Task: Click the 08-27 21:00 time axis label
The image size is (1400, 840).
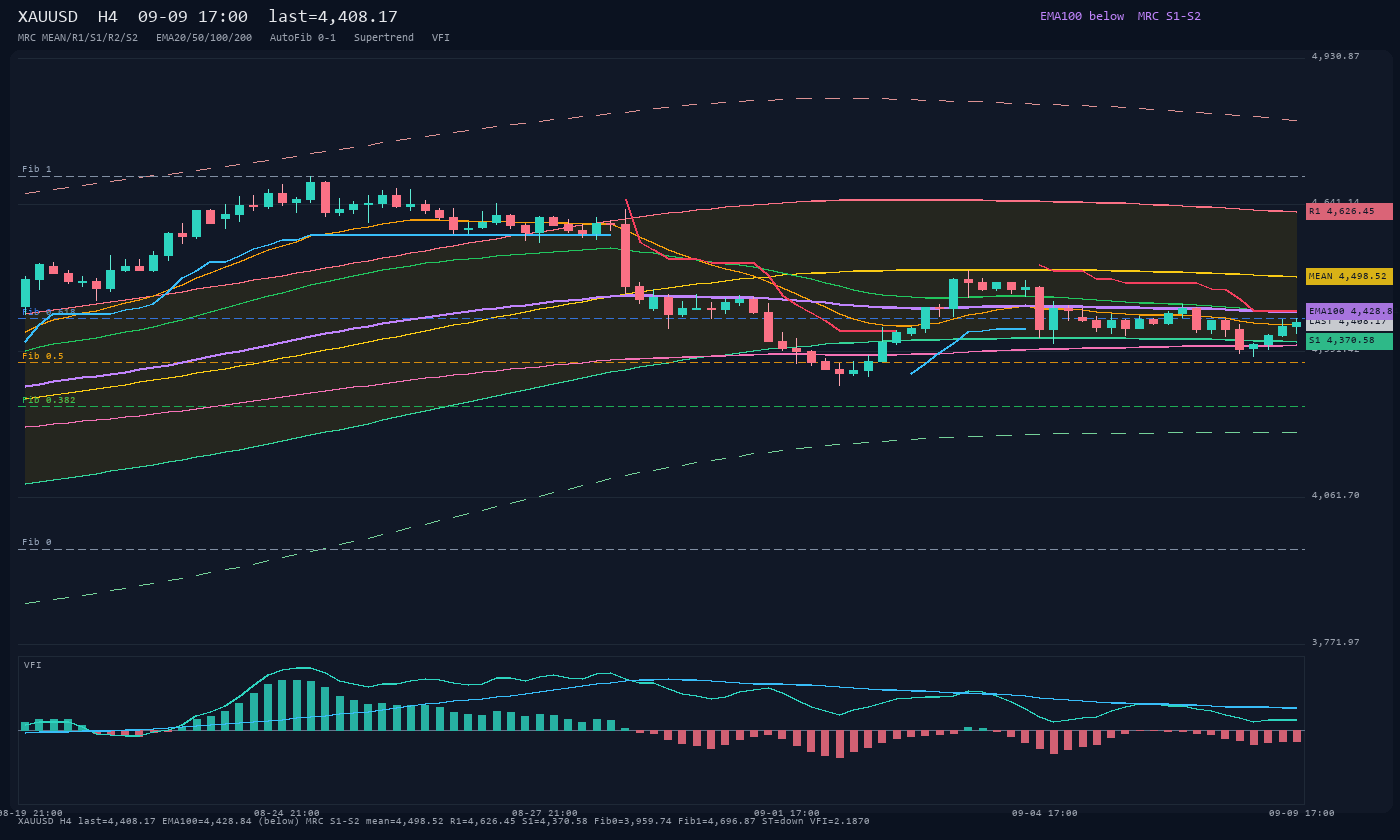Action: [x=545, y=813]
